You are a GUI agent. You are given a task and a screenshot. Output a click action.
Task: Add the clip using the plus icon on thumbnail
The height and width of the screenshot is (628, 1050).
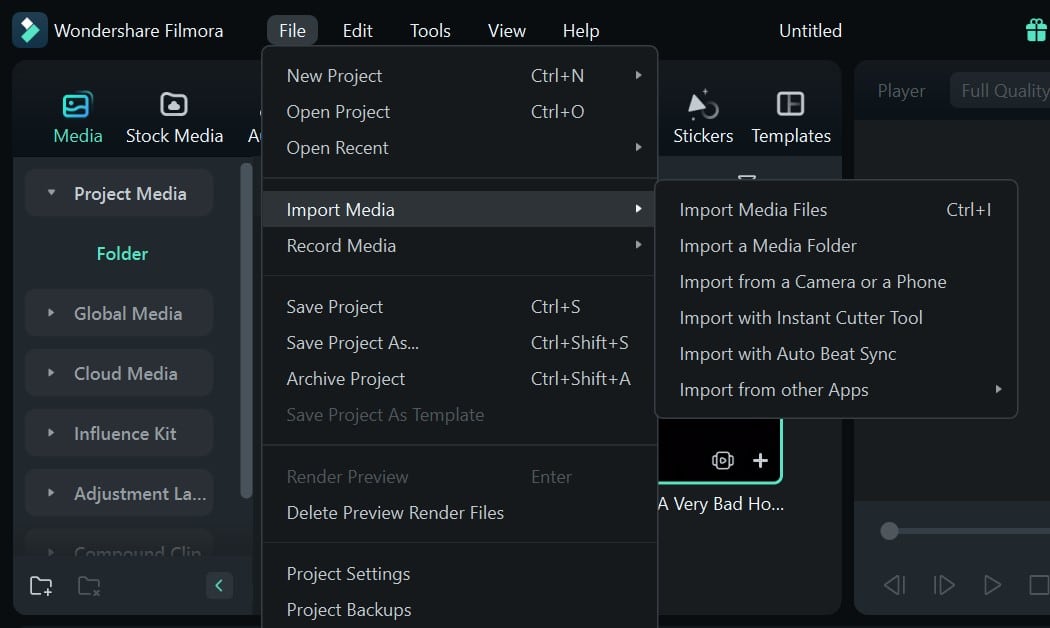760,460
